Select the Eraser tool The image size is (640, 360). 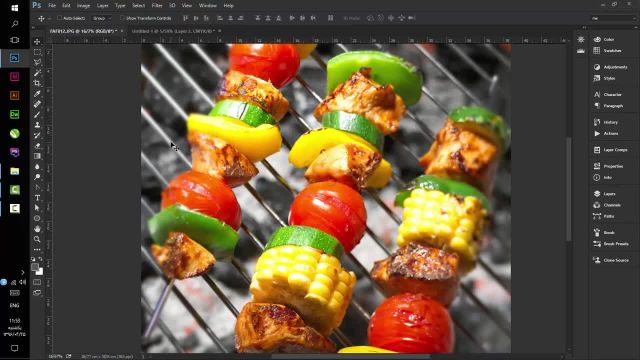[37, 145]
